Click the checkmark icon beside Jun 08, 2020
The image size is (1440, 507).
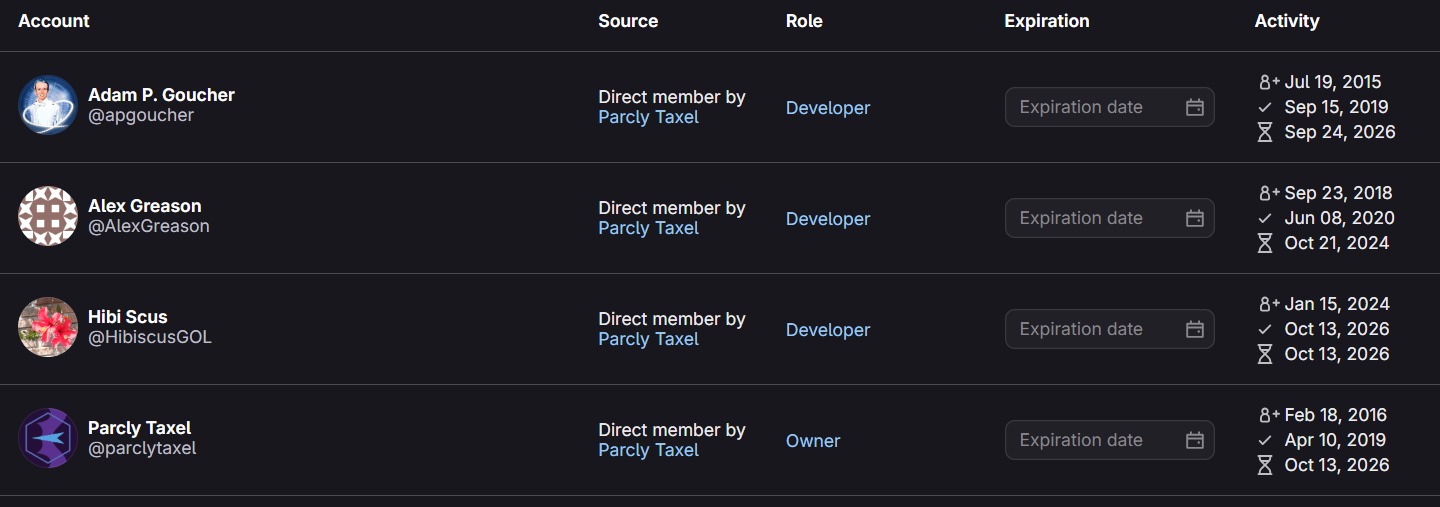click(1265, 218)
